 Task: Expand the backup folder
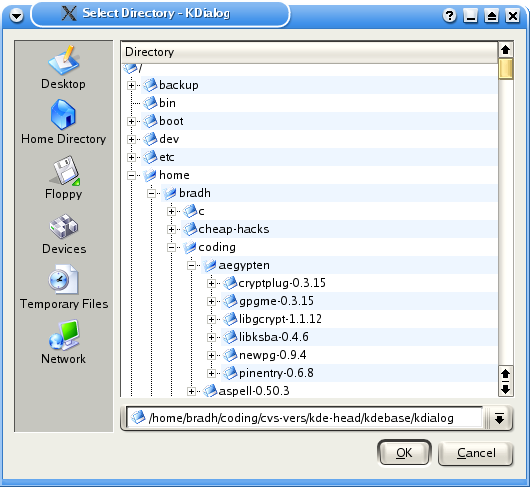131,85
